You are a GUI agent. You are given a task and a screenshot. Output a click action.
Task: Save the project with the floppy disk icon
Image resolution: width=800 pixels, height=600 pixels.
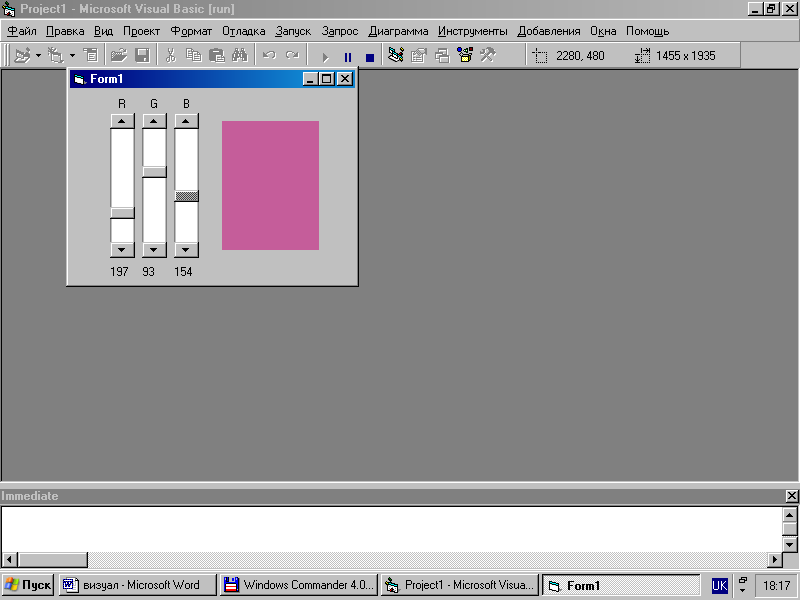coord(142,55)
